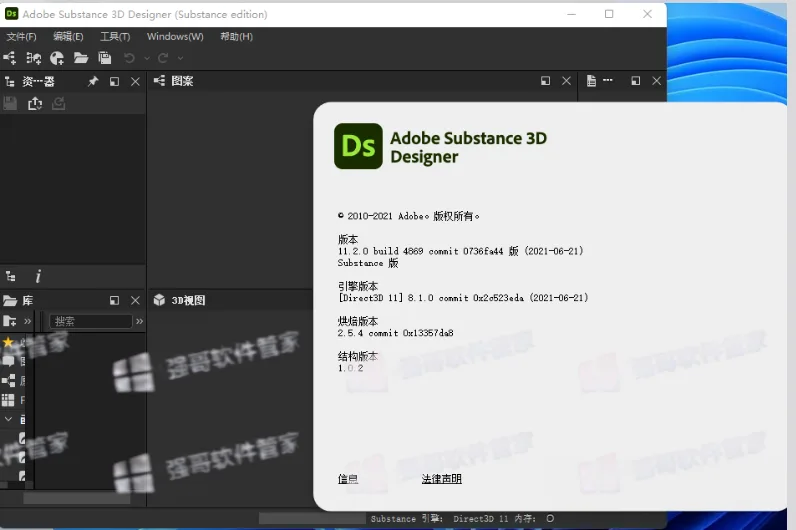Click the save all toolbar icon
This screenshot has height=530, width=796.
pos(105,58)
